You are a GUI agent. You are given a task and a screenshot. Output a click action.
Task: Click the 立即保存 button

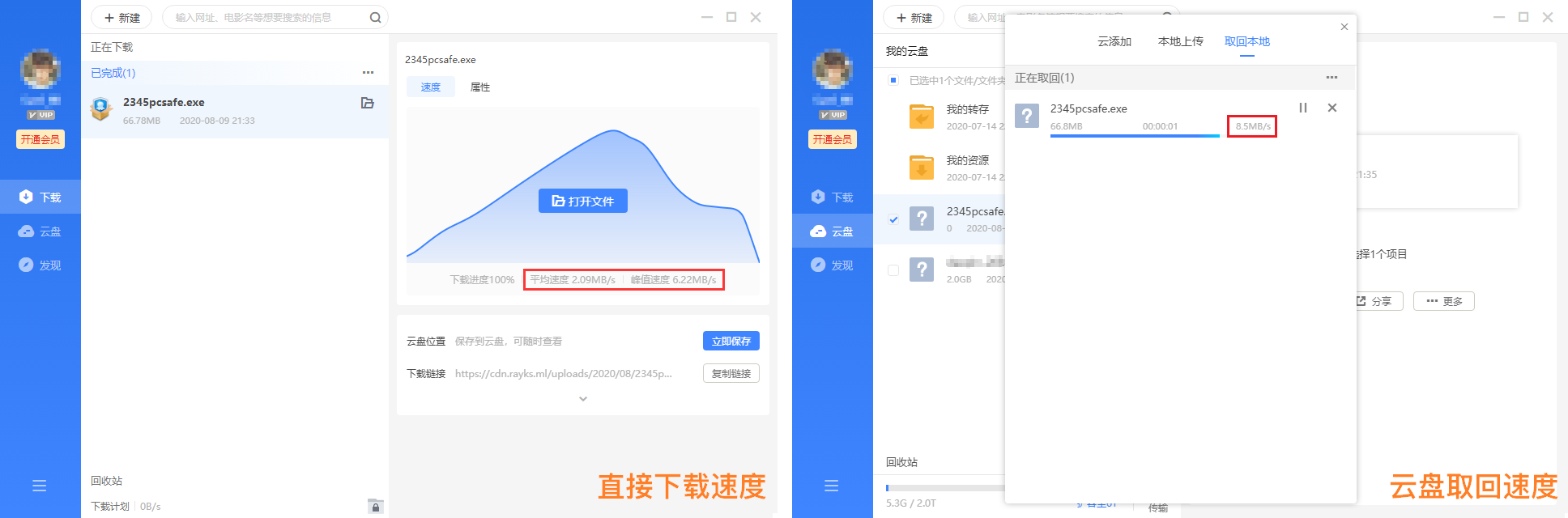(x=731, y=342)
